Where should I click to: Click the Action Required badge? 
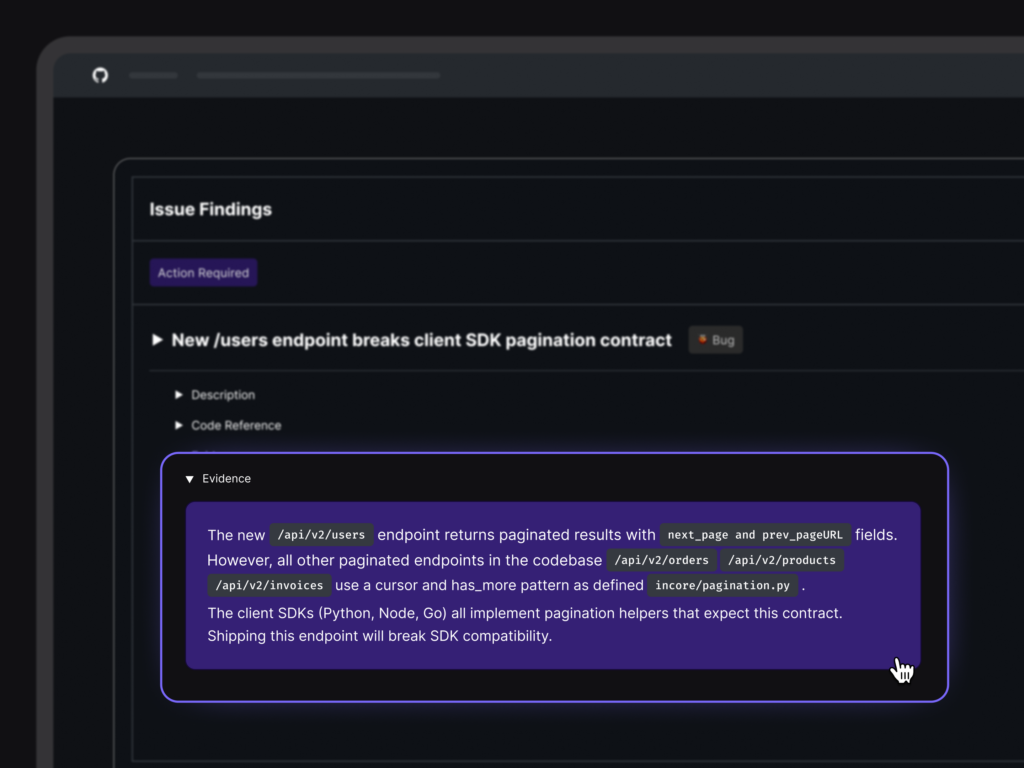[203, 273]
